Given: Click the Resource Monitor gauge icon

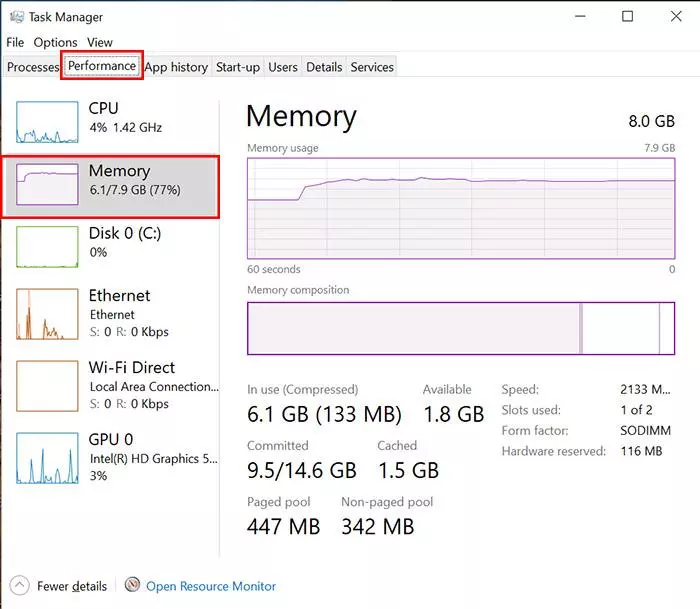Looking at the screenshot, I should pos(132,584).
